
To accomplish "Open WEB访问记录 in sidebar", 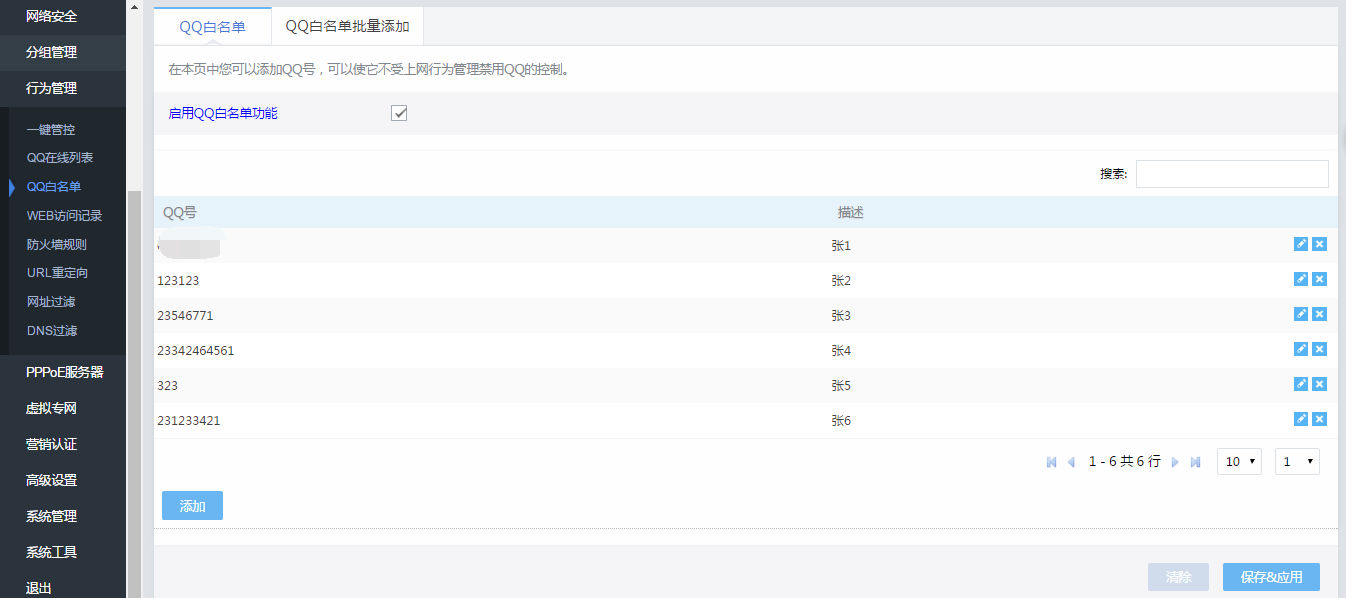I will pyautogui.click(x=64, y=215).
